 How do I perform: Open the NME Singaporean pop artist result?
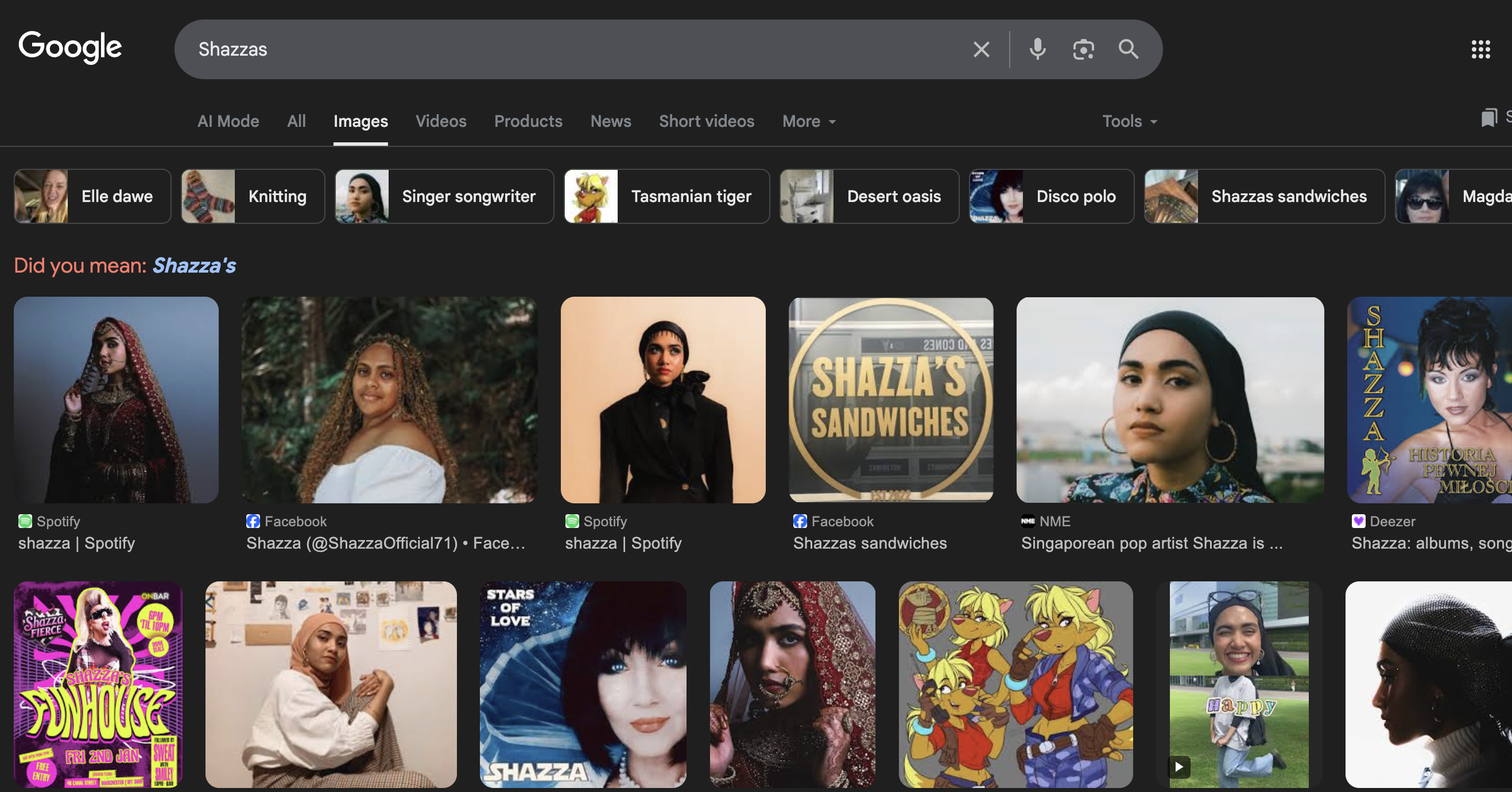[1169, 399]
